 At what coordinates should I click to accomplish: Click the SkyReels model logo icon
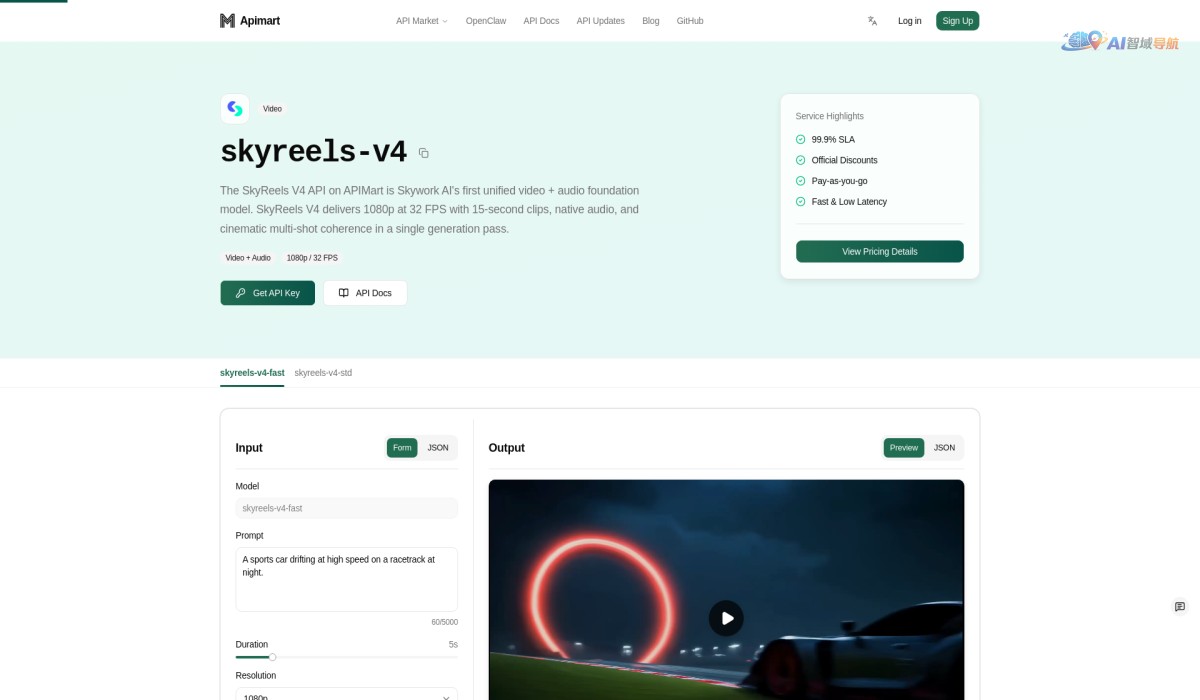click(x=235, y=108)
